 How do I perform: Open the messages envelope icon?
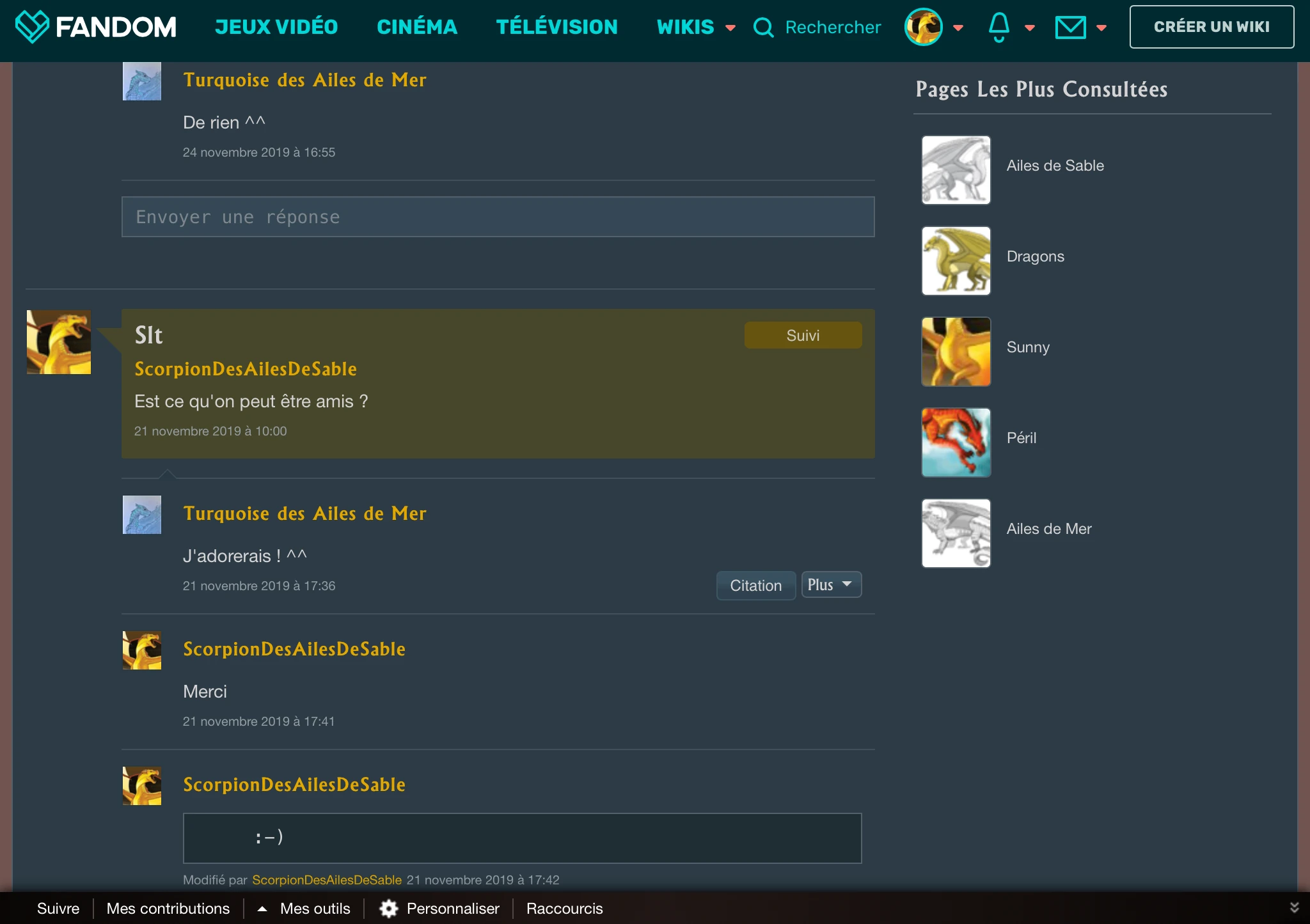click(1070, 27)
